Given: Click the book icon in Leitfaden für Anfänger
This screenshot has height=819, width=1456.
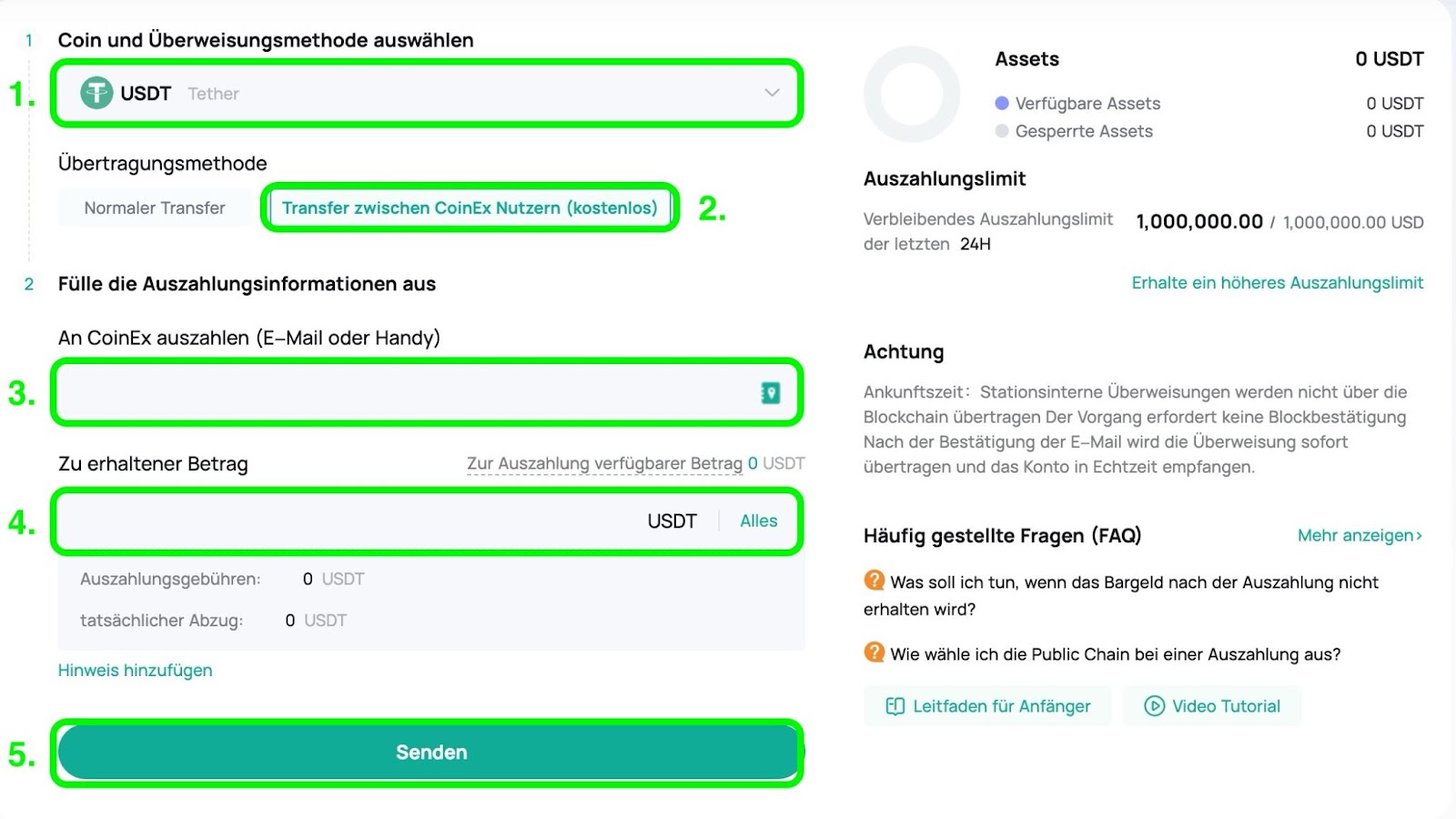Looking at the screenshot, I should (895, 706).
